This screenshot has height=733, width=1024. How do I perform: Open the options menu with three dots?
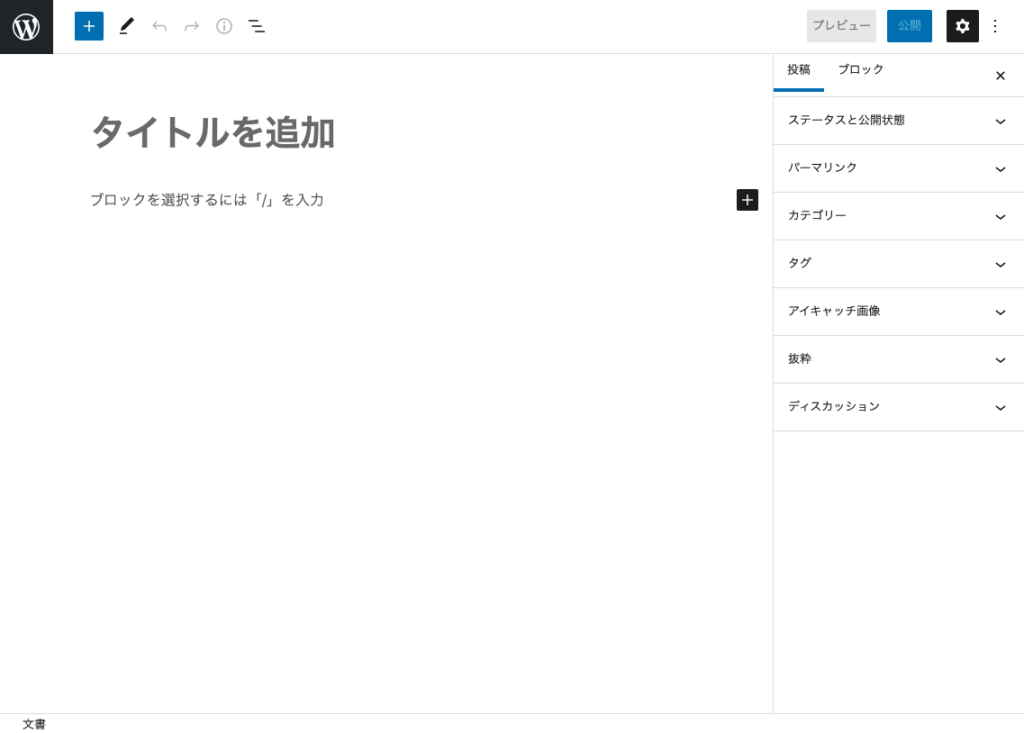pos(995,26)
